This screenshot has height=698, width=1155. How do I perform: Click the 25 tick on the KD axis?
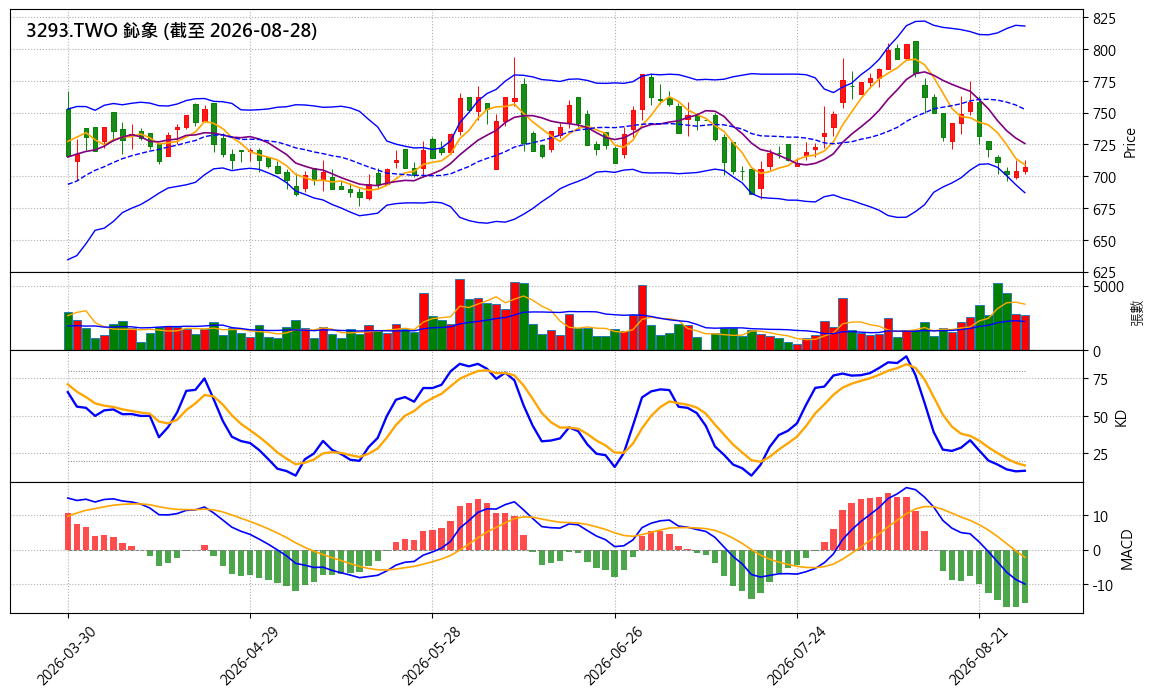1100,454
